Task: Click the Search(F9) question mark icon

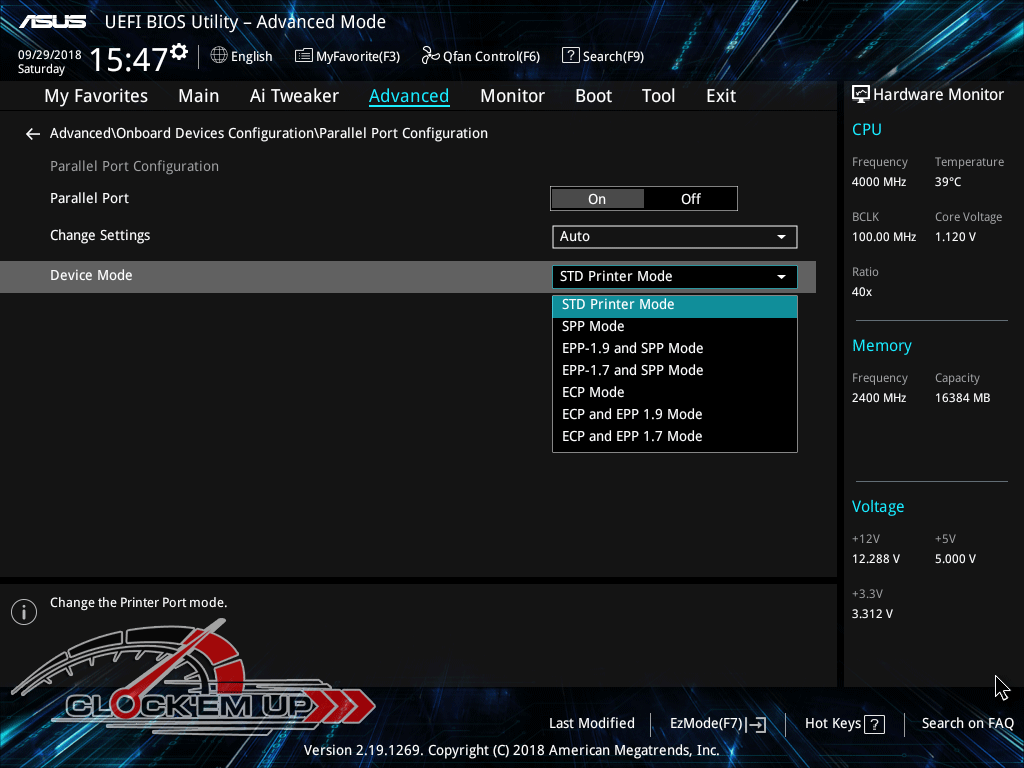Action: click(x=571, y=56)
